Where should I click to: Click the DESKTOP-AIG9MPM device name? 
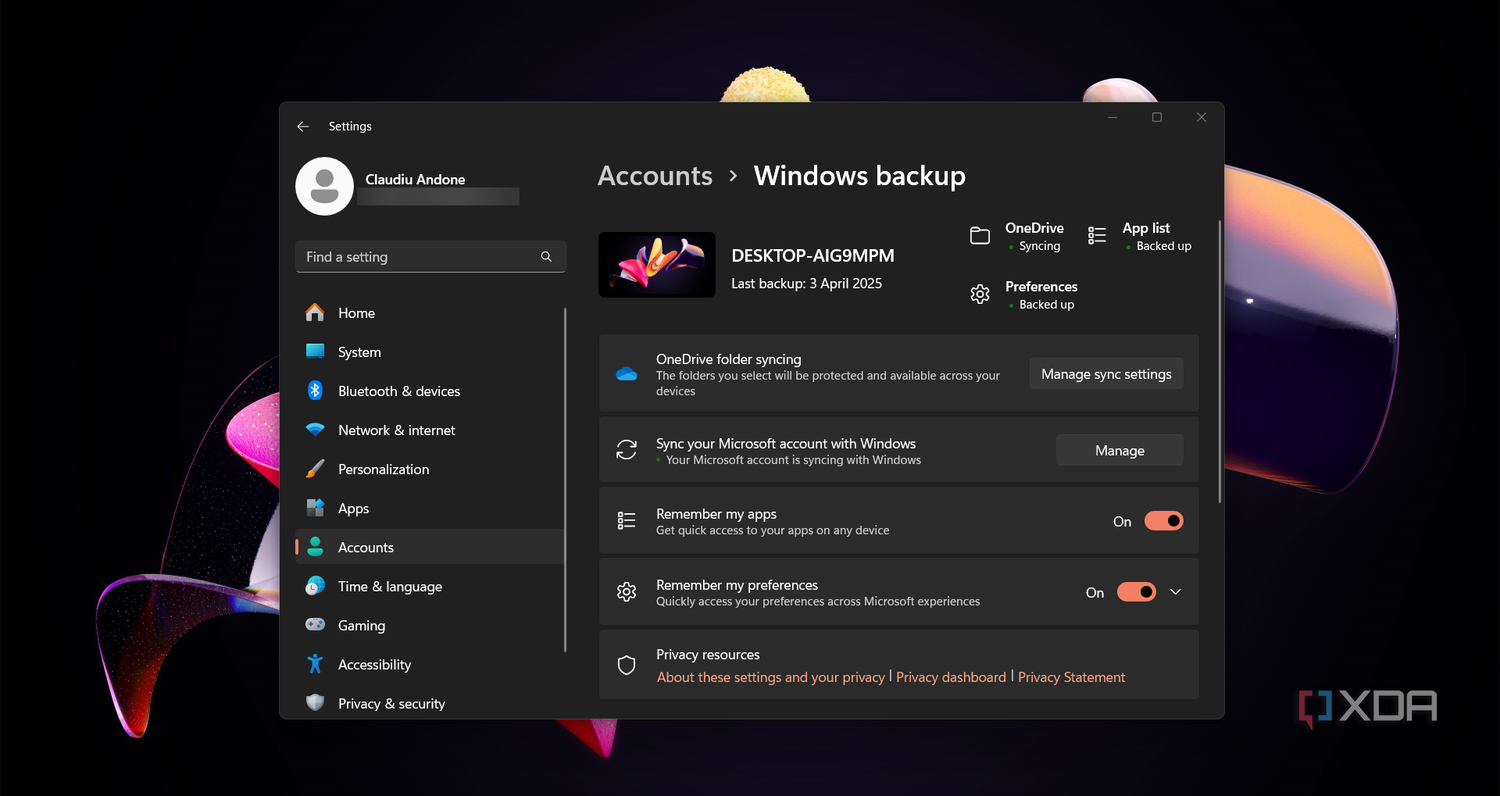point(813,256)
